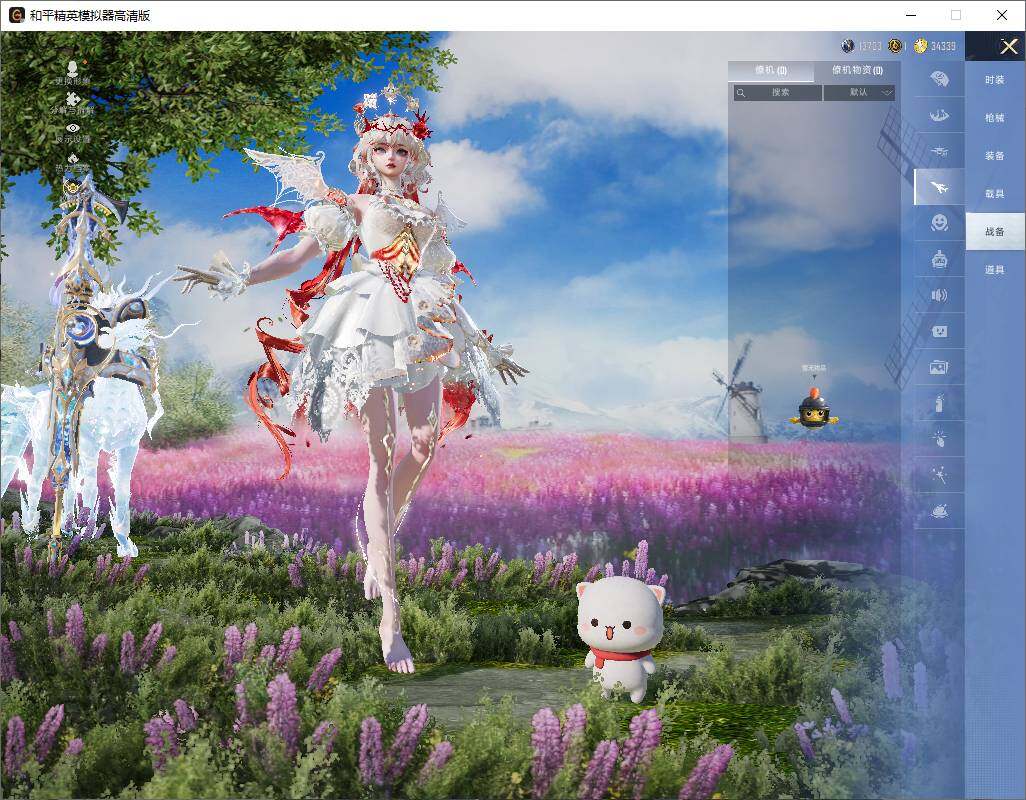
Task: Open the sparkling grenade effect category icon
Action: click(x=939, y=439)
